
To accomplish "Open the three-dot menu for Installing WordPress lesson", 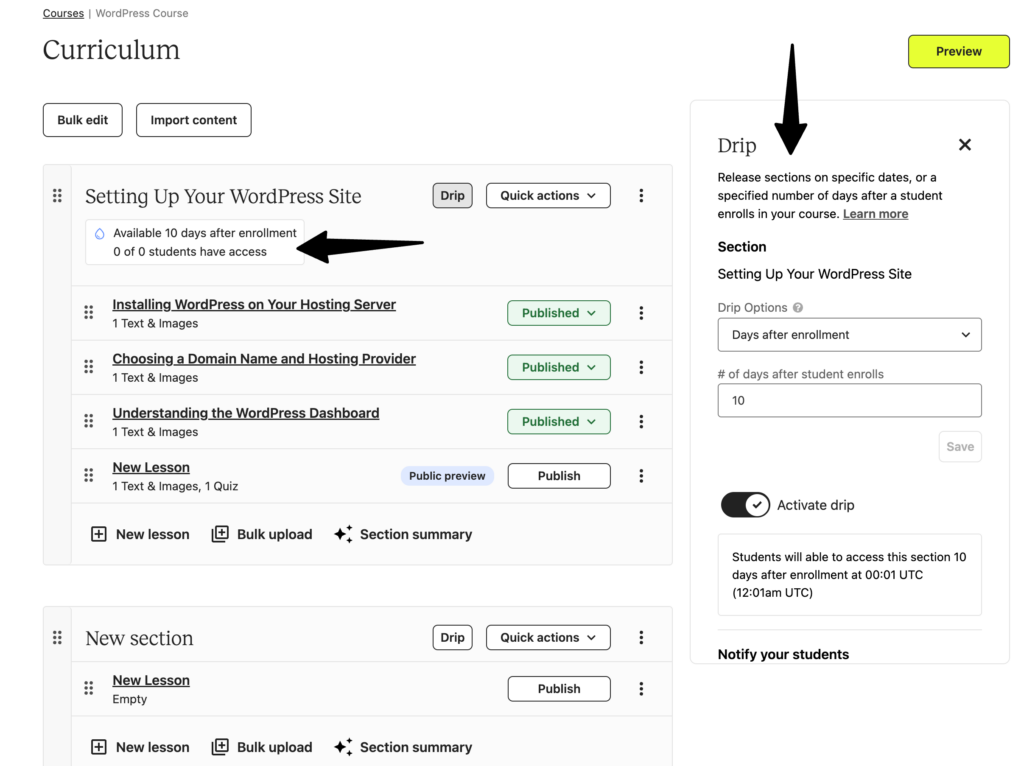I will coord(641,313).
